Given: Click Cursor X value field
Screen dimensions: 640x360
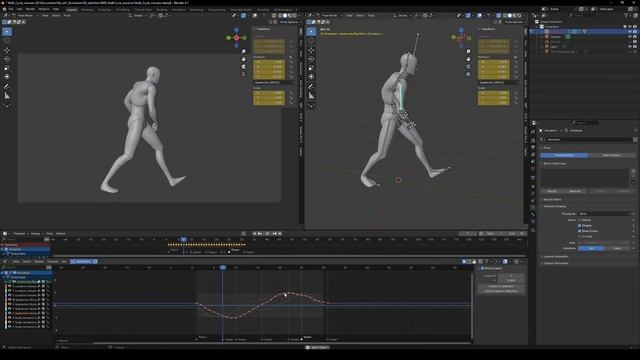Looking at the screenshot, I should click(x=511, y=276).
